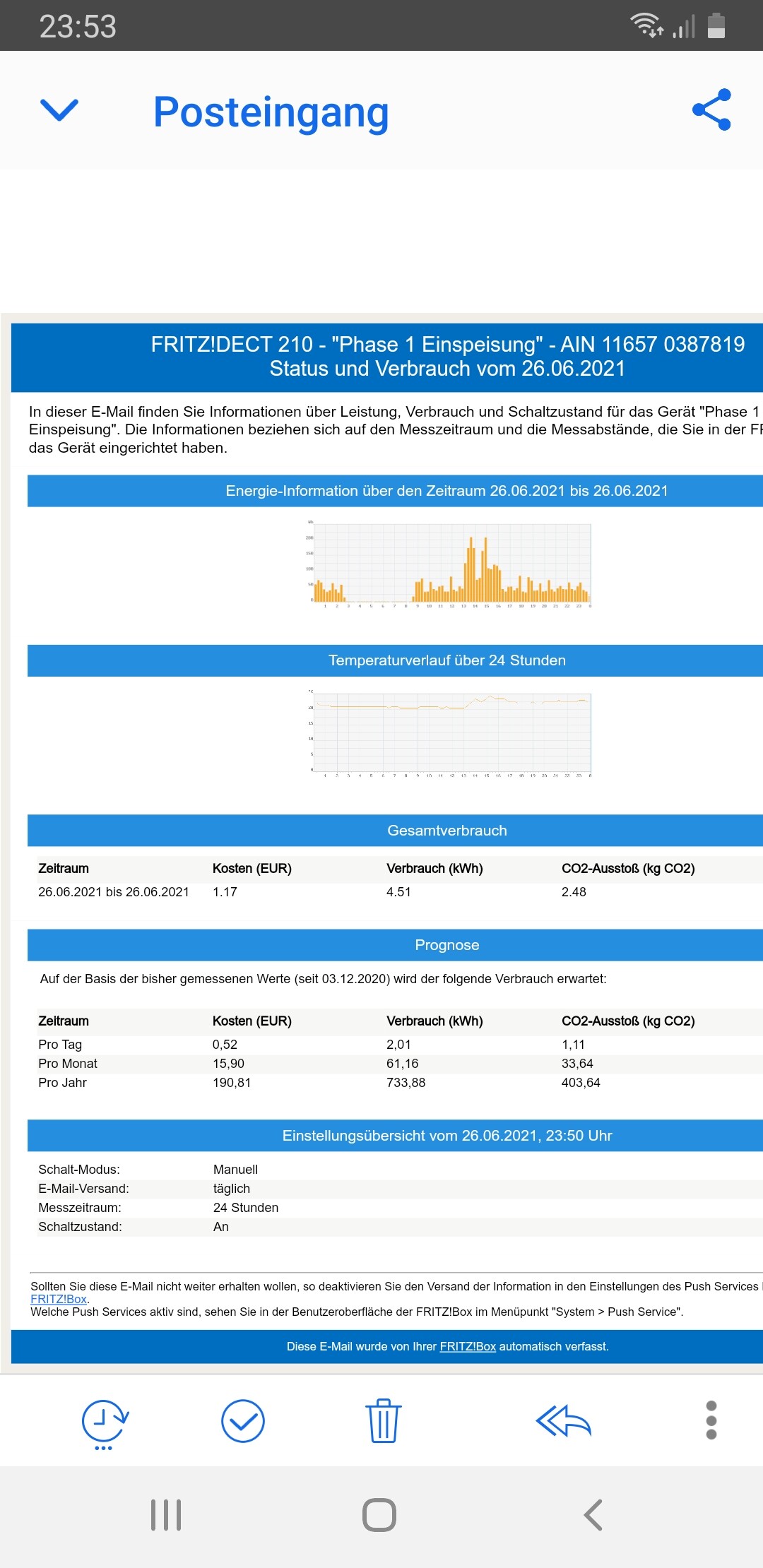This screenshot has width=763, height=1568.
Task: Tap Android recent apps button
Action: (x=166, y=1515)
